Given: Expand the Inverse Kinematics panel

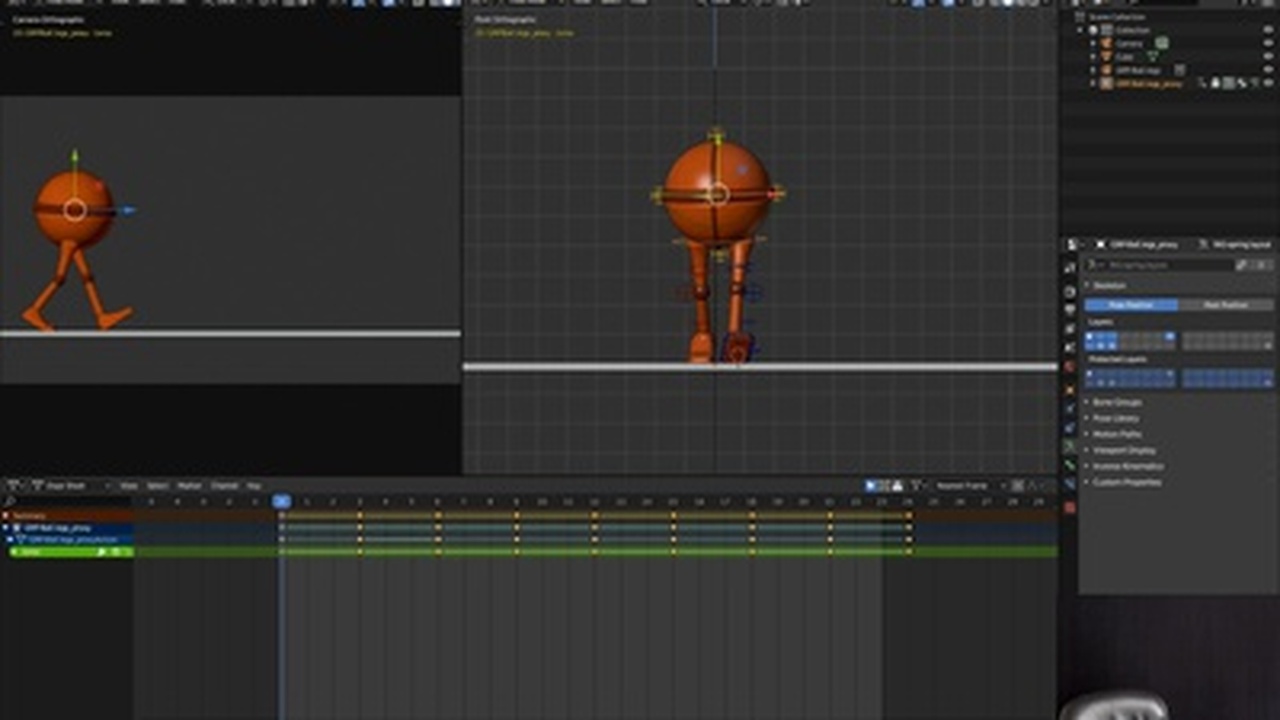Looking at the screenshot, I should click(x=1127, y=466).
